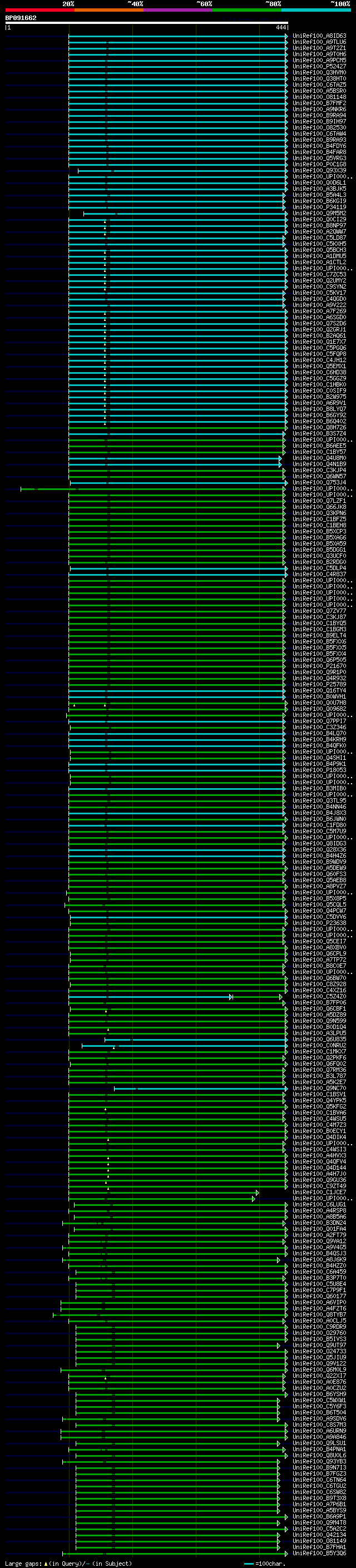Image resolution: width=356 pixels, height=1568 pixels.
Task: Select hit UniRef100_O82530
Action: [x=319, y=127]
